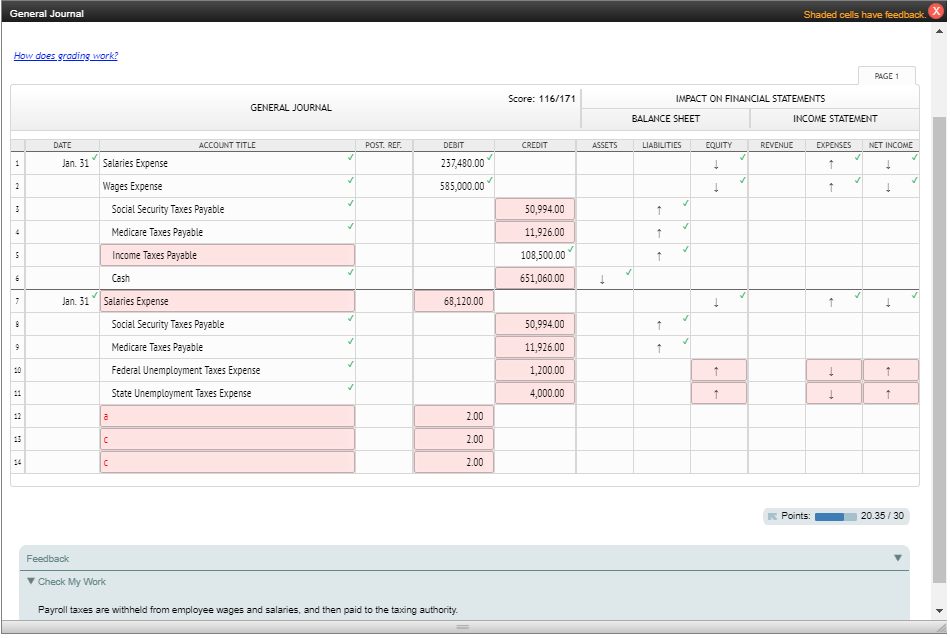Click the row 7 Expenses up arrow
Image resolution: width=950 pixels, height=638 pixels.
pos(831,302)
